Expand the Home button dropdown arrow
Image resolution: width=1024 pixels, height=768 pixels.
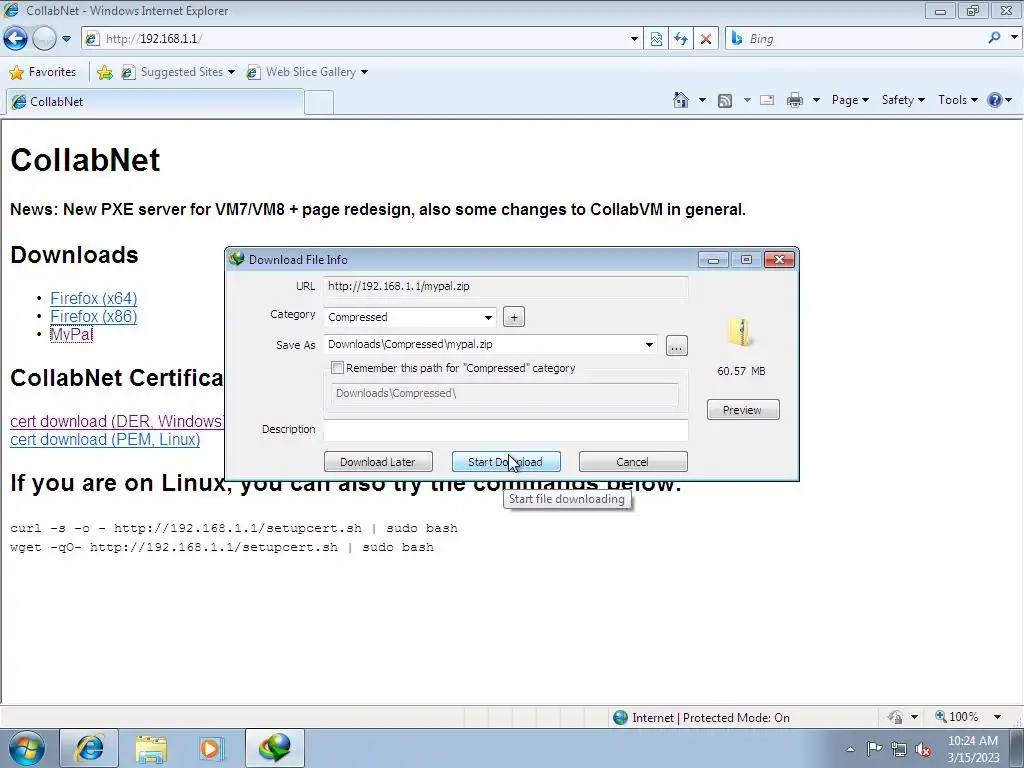(x=702, y=100)
